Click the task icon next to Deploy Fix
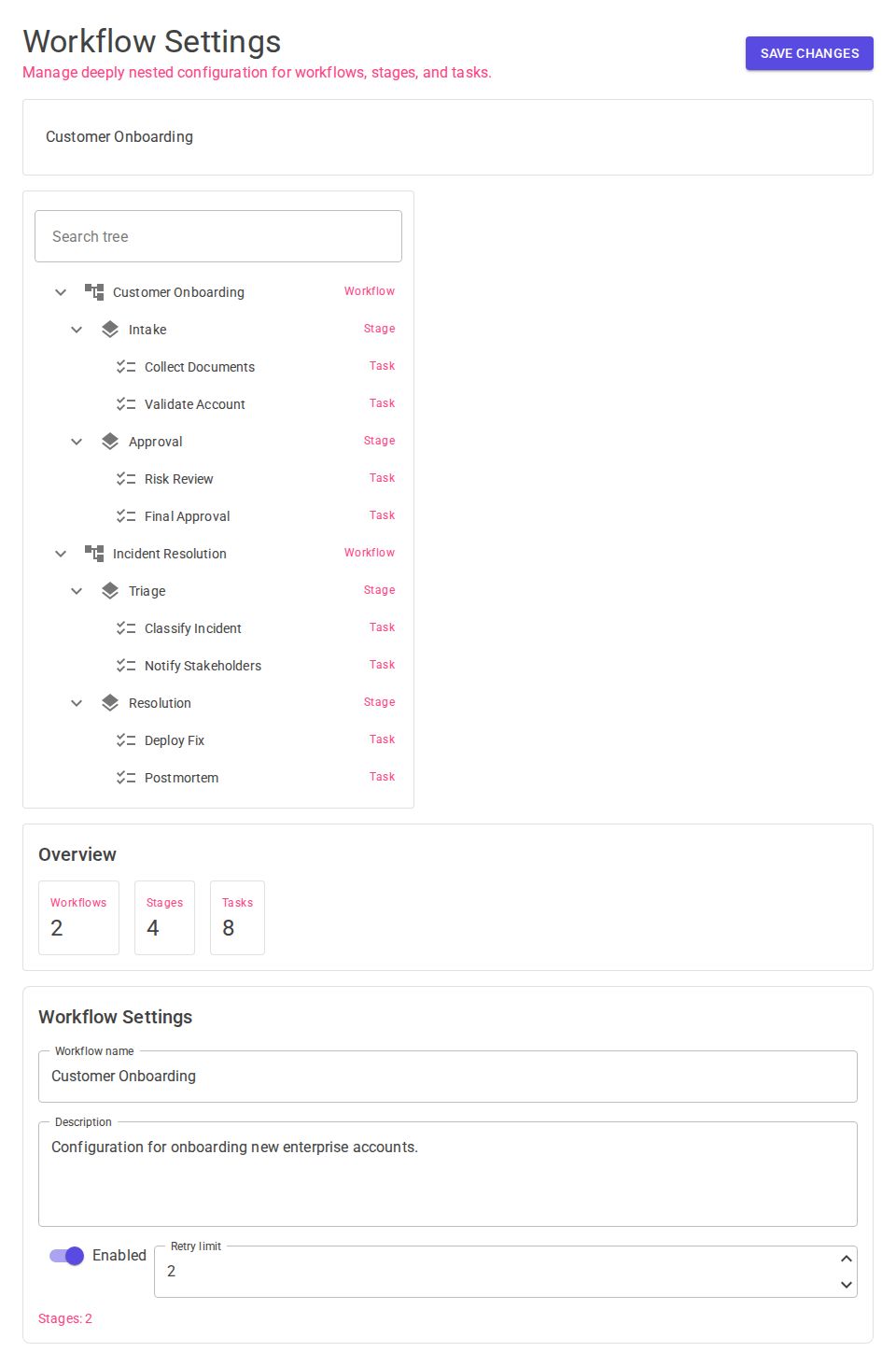This screenshot has height=1366, width=896. [x=127, y=739]
